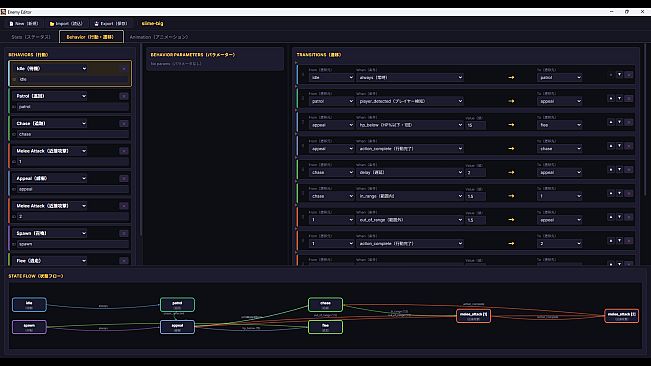Viewport: 651px width, 366px height.
Task: Edit the 'spawn' behavior ID field
Action: 73,244
